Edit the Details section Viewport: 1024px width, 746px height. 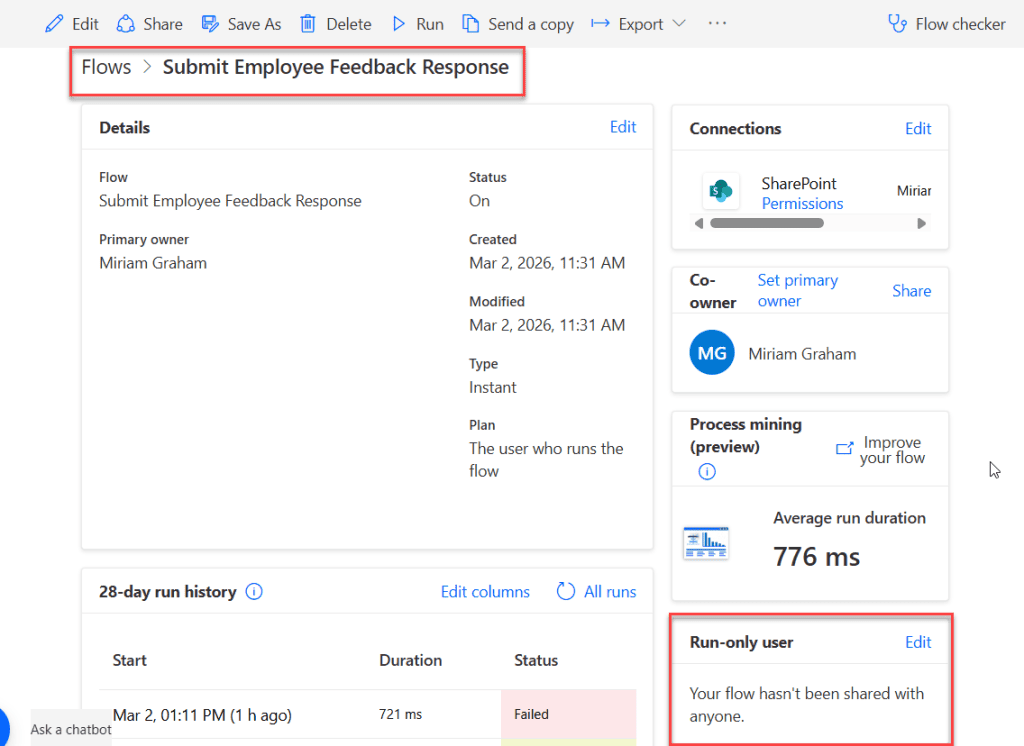622,127
